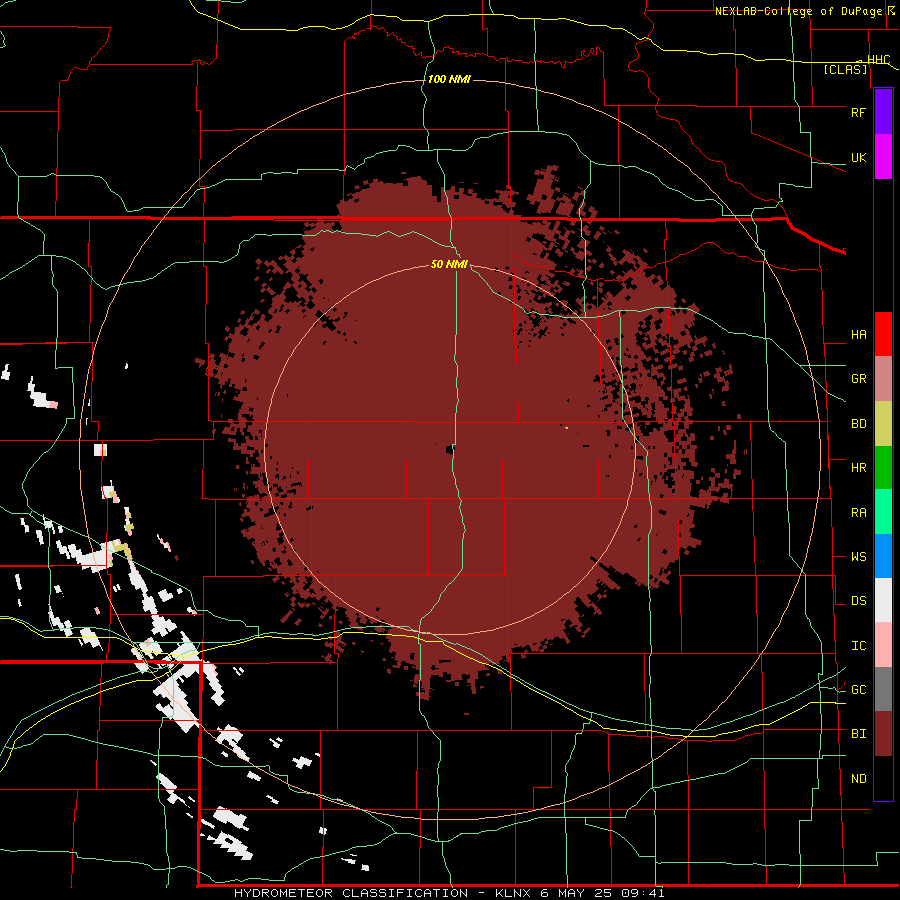Image resolution: width=900 pixels, height=900 pixels.
Task: Click the ND legend label
Action: 858,779
